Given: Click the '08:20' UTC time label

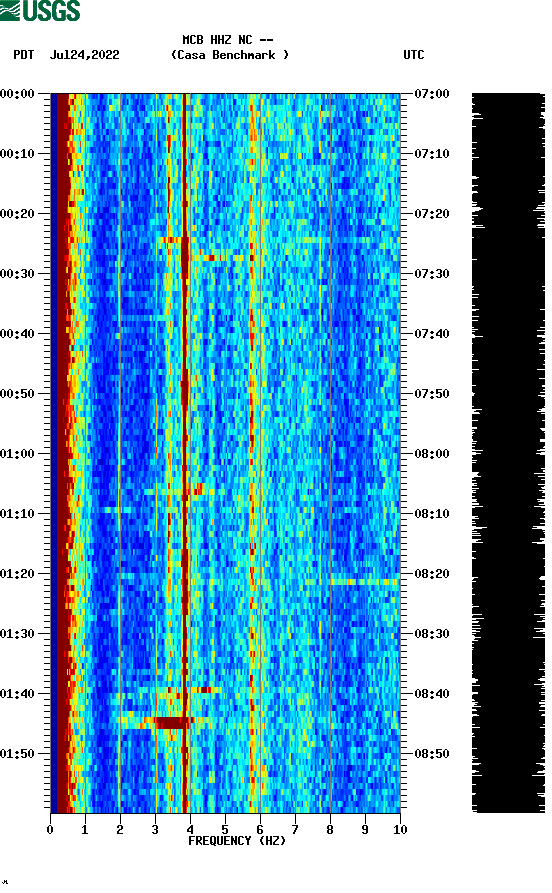Looking at the screenshot, I should point(432,574).
